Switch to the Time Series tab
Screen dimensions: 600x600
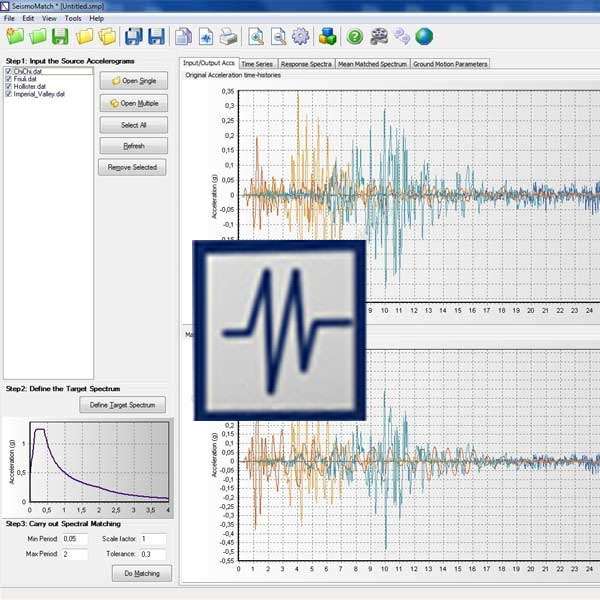(x=257, y=64)
